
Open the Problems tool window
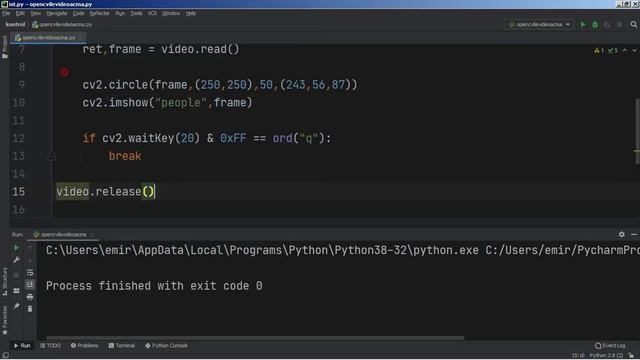pyautogui.click(x=84, y=346)
